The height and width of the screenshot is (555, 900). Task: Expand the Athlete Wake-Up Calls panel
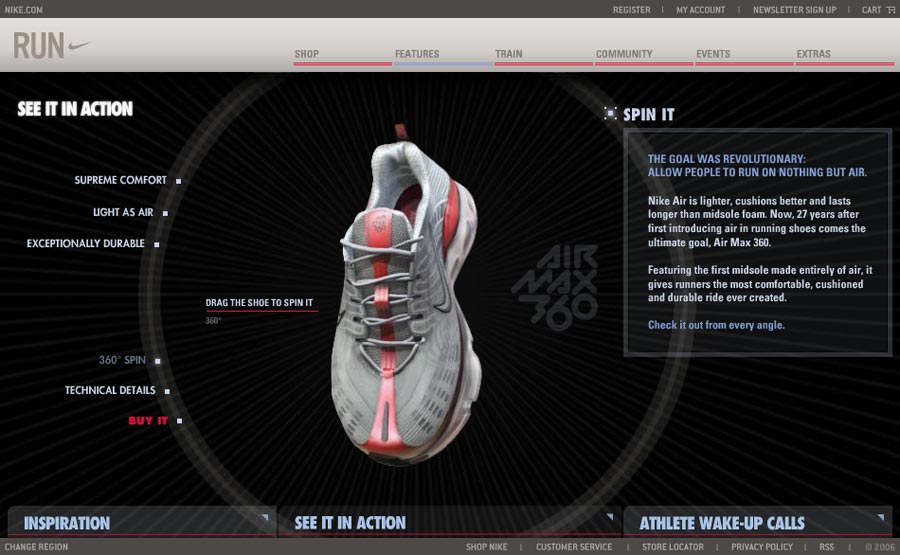(x=881, y=518)
